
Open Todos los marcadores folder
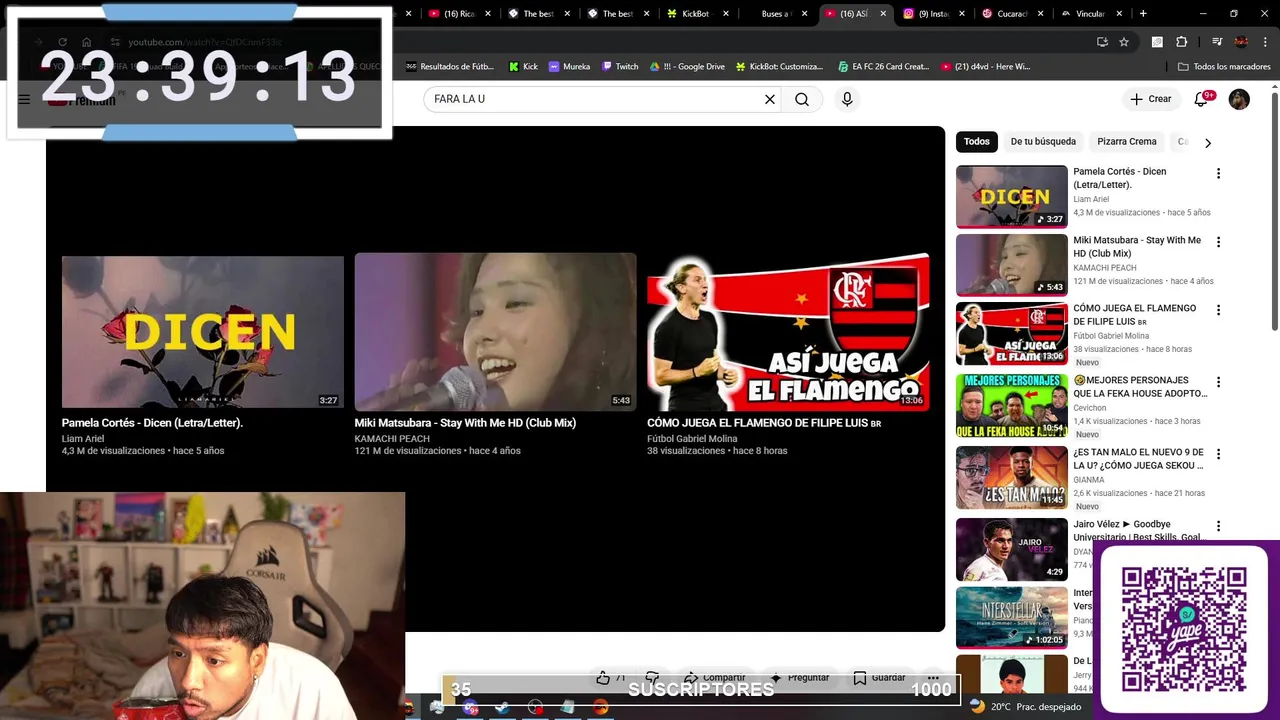tap(1224, 66)
